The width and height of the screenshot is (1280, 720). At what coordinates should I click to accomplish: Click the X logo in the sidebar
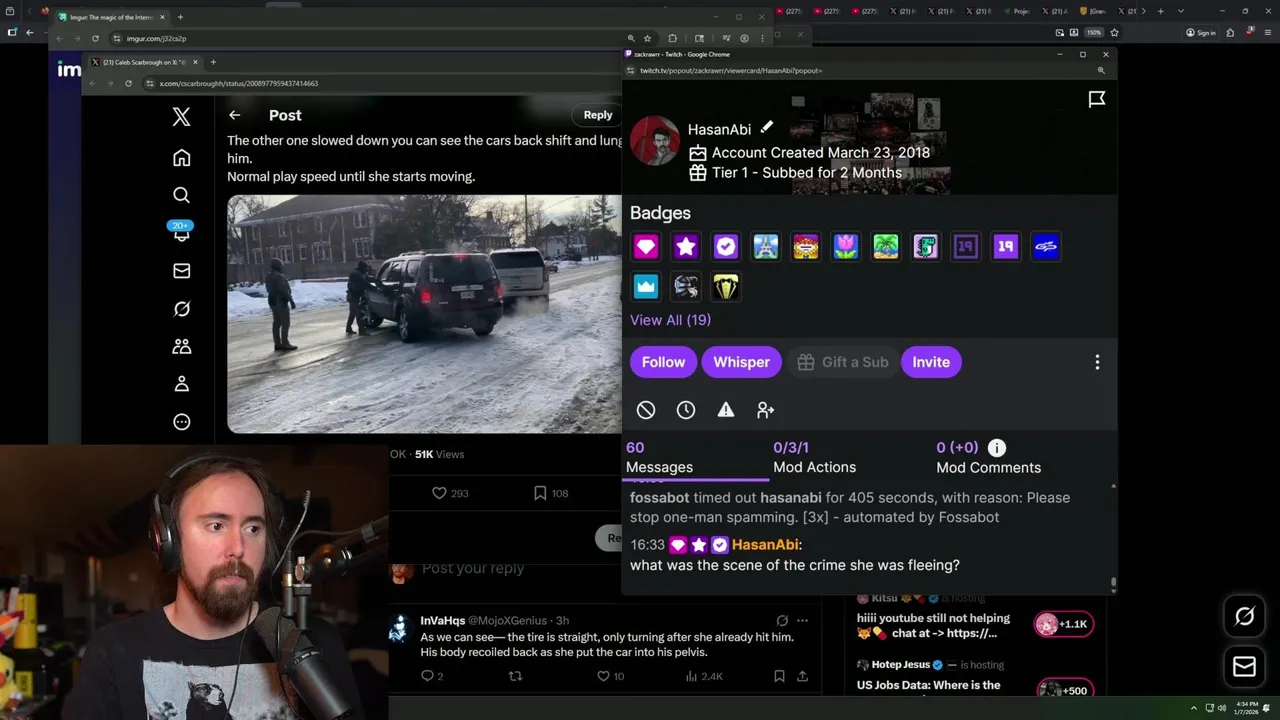181,117
